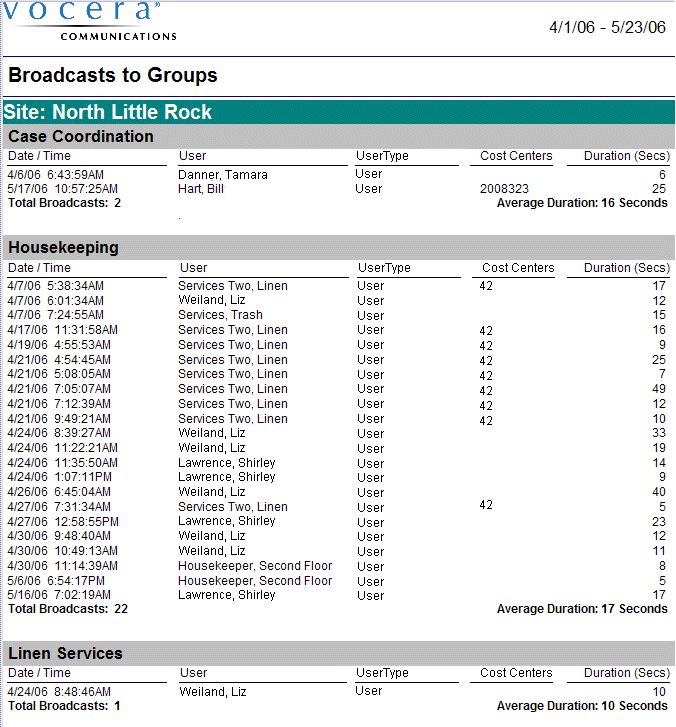
Task: Click User column header under Case Coordination
Action: point(192,156)
